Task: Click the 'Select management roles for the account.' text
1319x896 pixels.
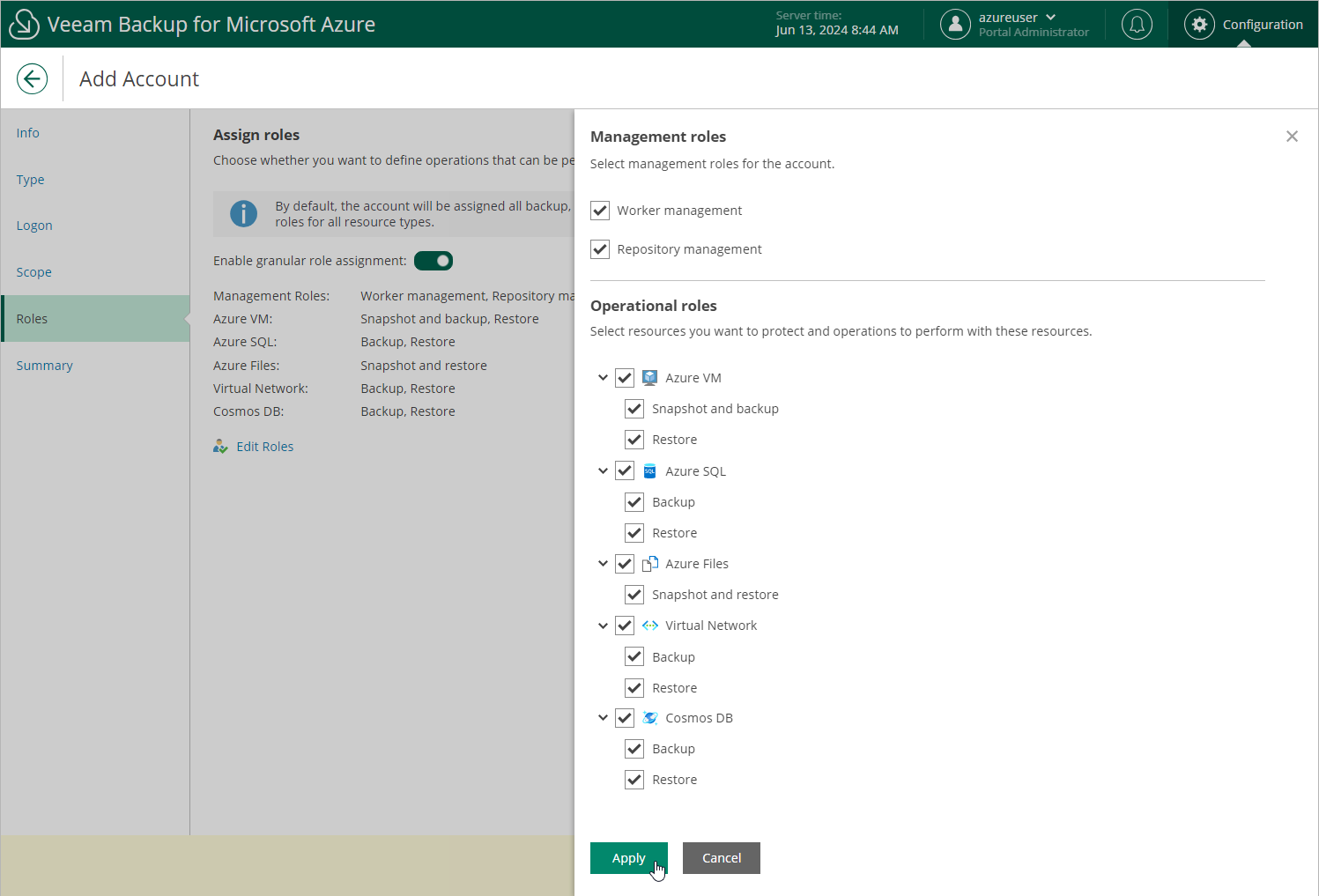Action: click(712, 164)
